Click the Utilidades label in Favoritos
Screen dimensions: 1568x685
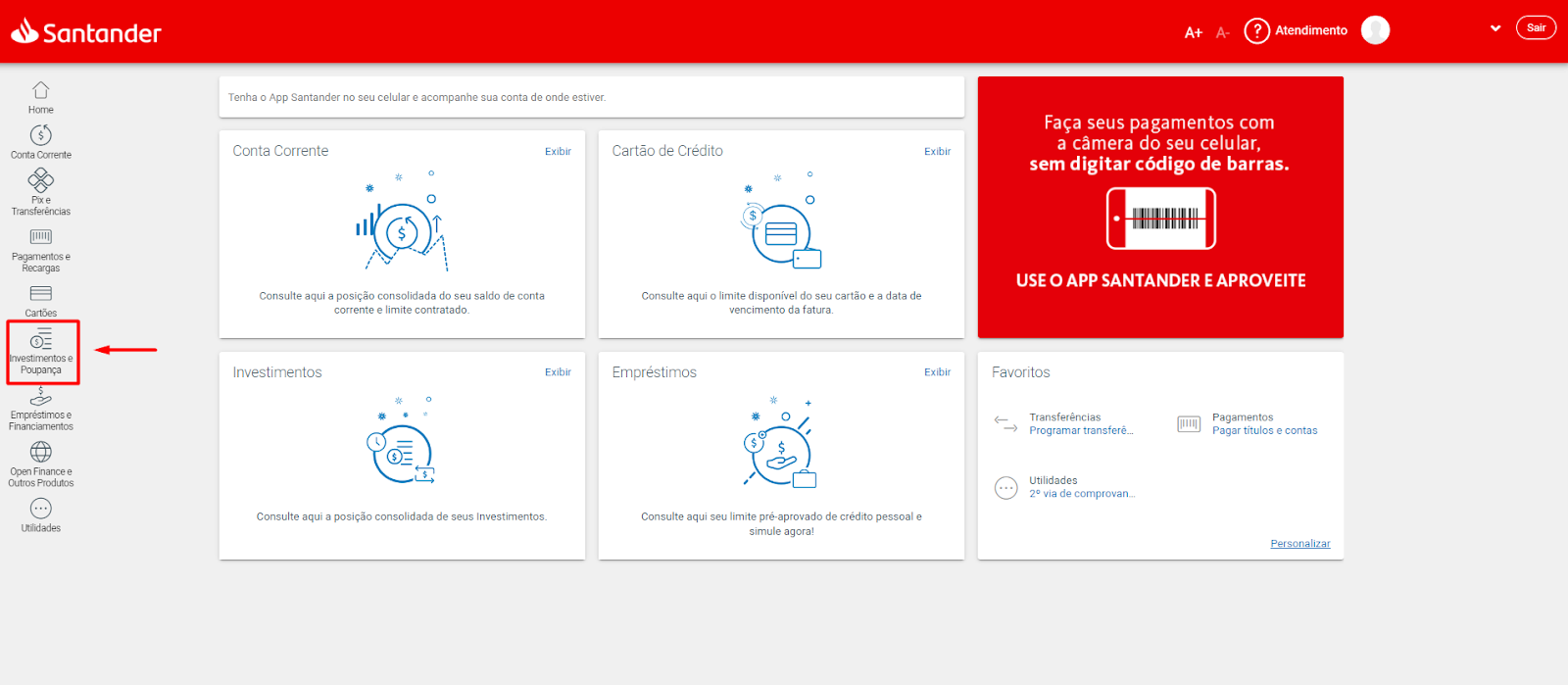tap(1053, 481)
